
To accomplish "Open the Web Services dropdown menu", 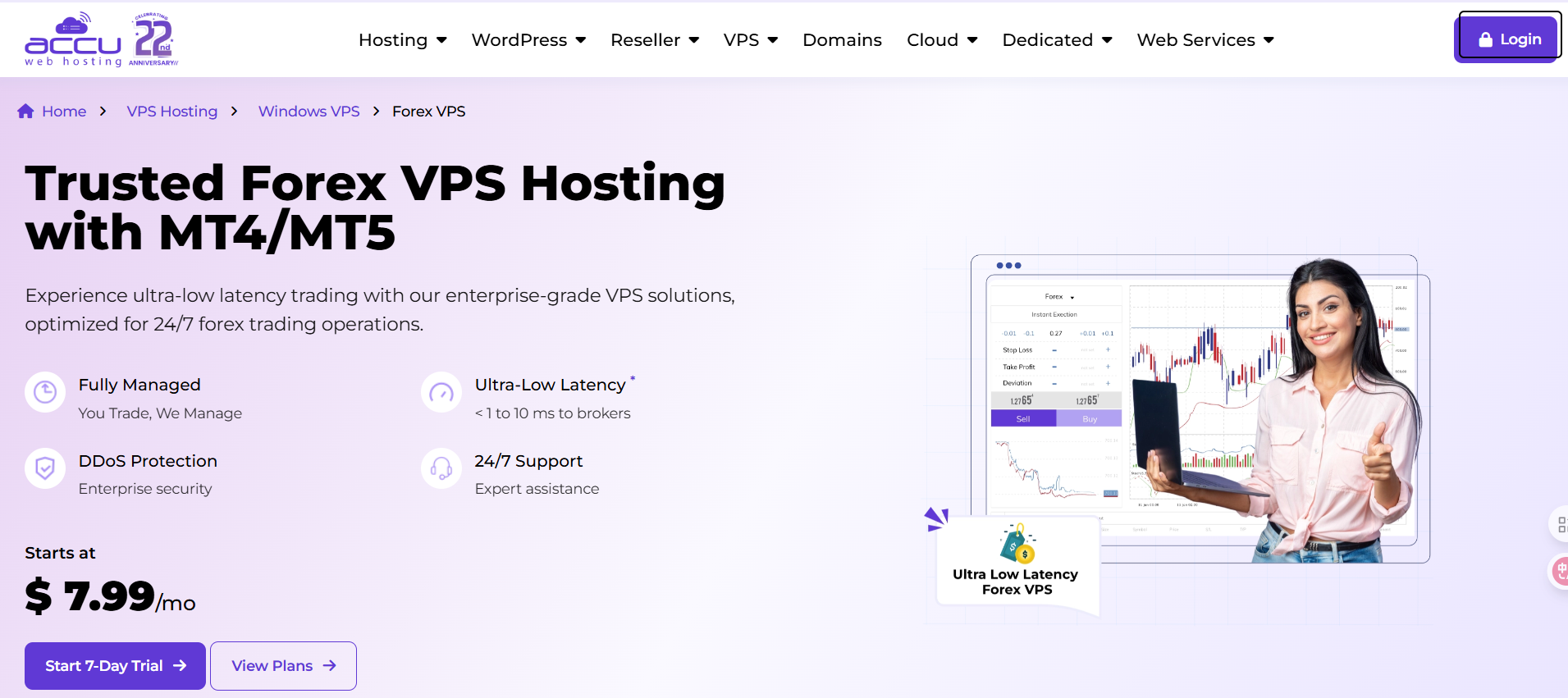I will tap(1205, 39).
